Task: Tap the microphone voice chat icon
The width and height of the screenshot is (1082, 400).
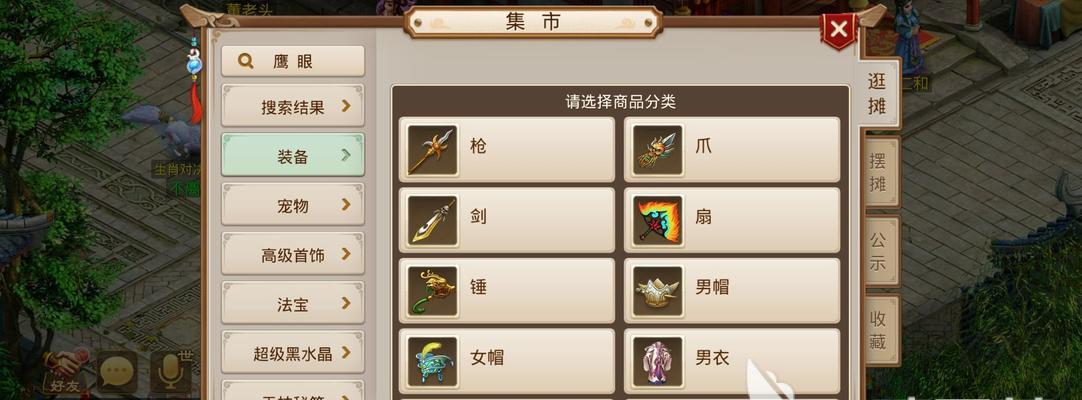Action: pos(170,372)
